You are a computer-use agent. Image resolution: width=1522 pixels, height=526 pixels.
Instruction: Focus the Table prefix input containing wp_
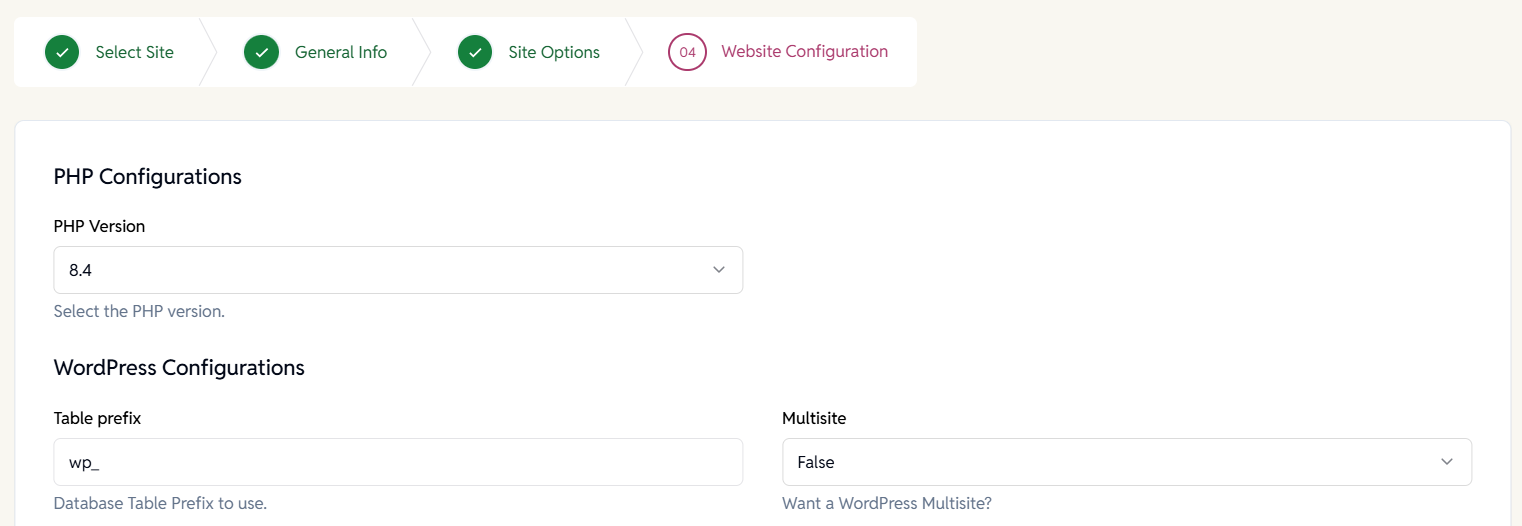(x=398, y=462)
